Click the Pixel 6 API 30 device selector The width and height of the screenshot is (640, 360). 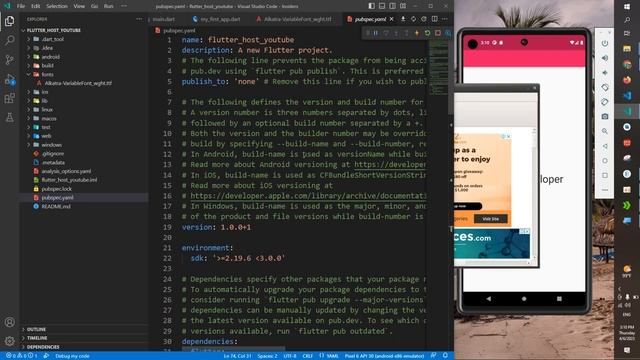point(384,356)
